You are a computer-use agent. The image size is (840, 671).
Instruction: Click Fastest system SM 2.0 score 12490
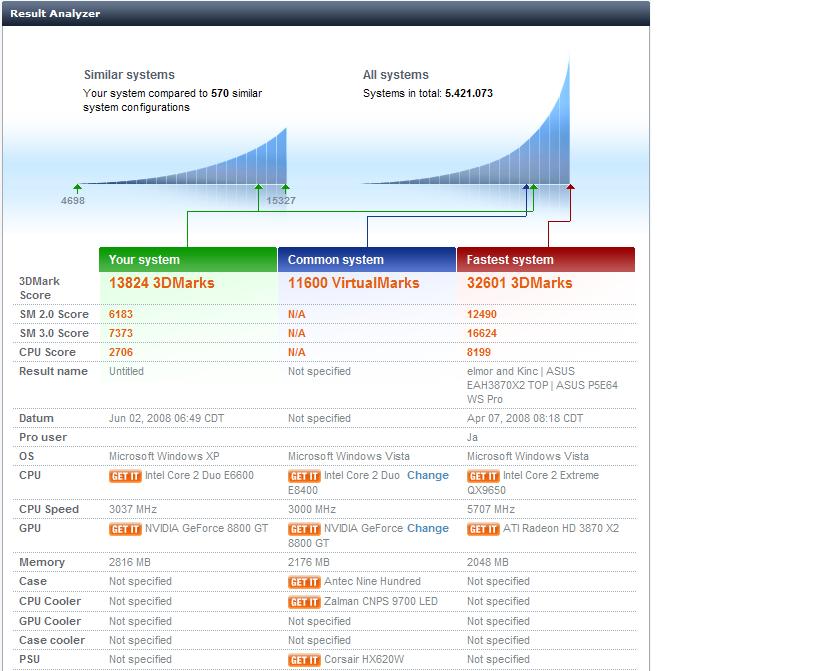click(x=482, y=314)
